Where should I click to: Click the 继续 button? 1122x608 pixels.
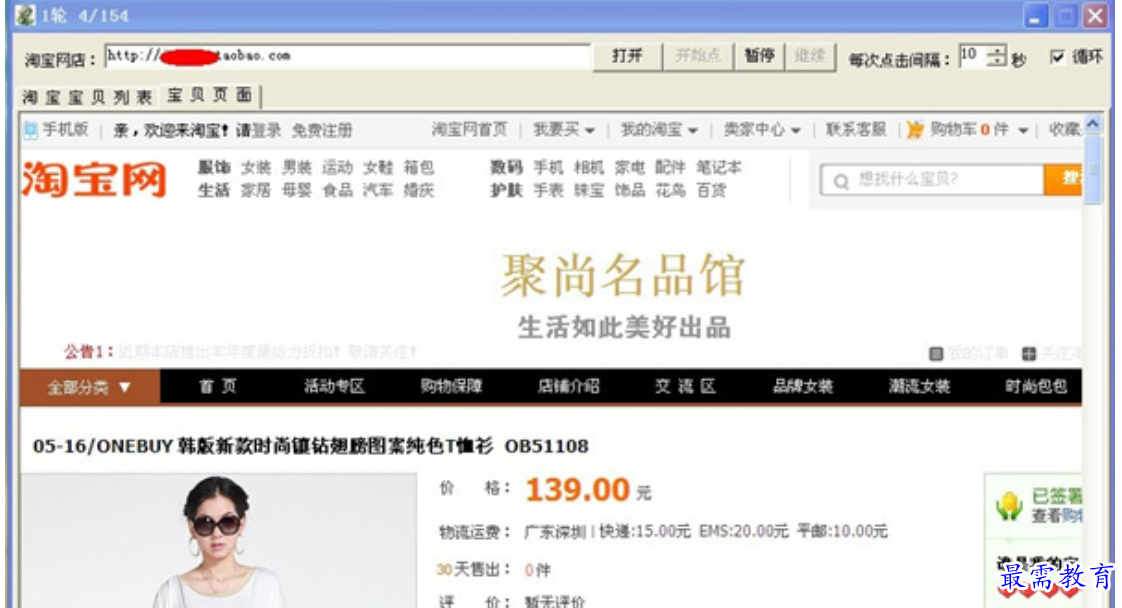(810, 56)
